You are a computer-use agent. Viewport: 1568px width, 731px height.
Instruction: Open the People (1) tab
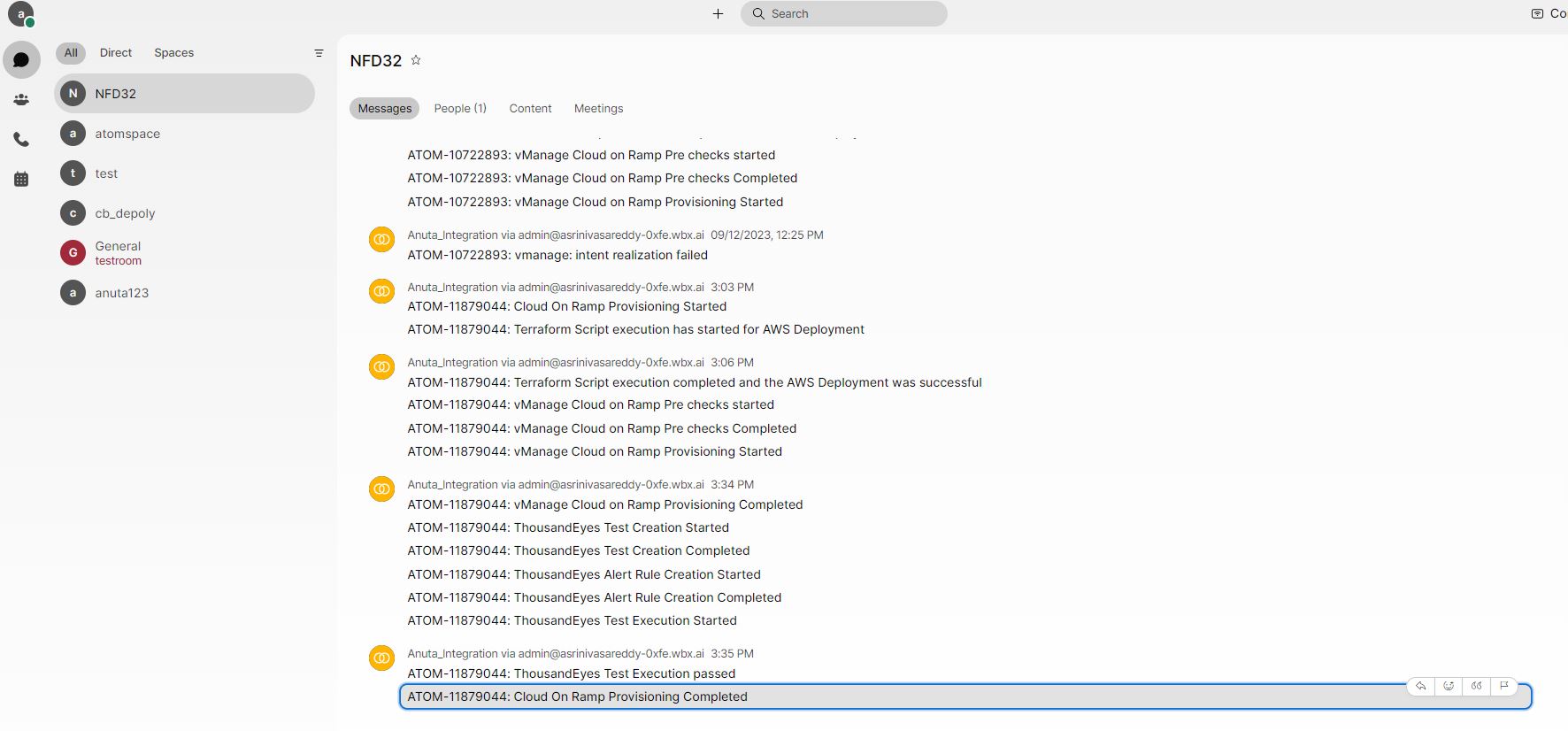460,108
